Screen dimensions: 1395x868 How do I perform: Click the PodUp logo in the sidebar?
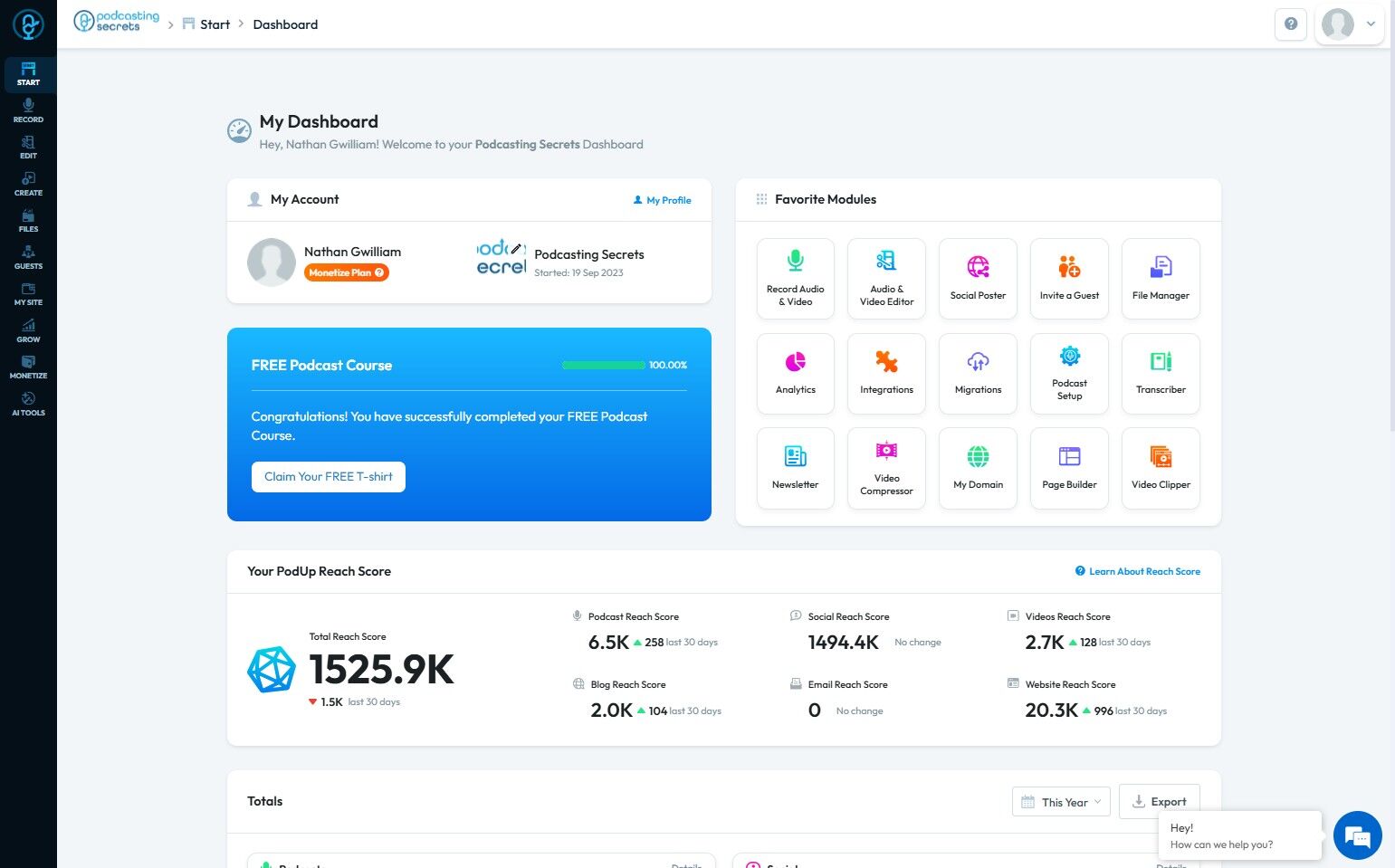coord(28,24)
